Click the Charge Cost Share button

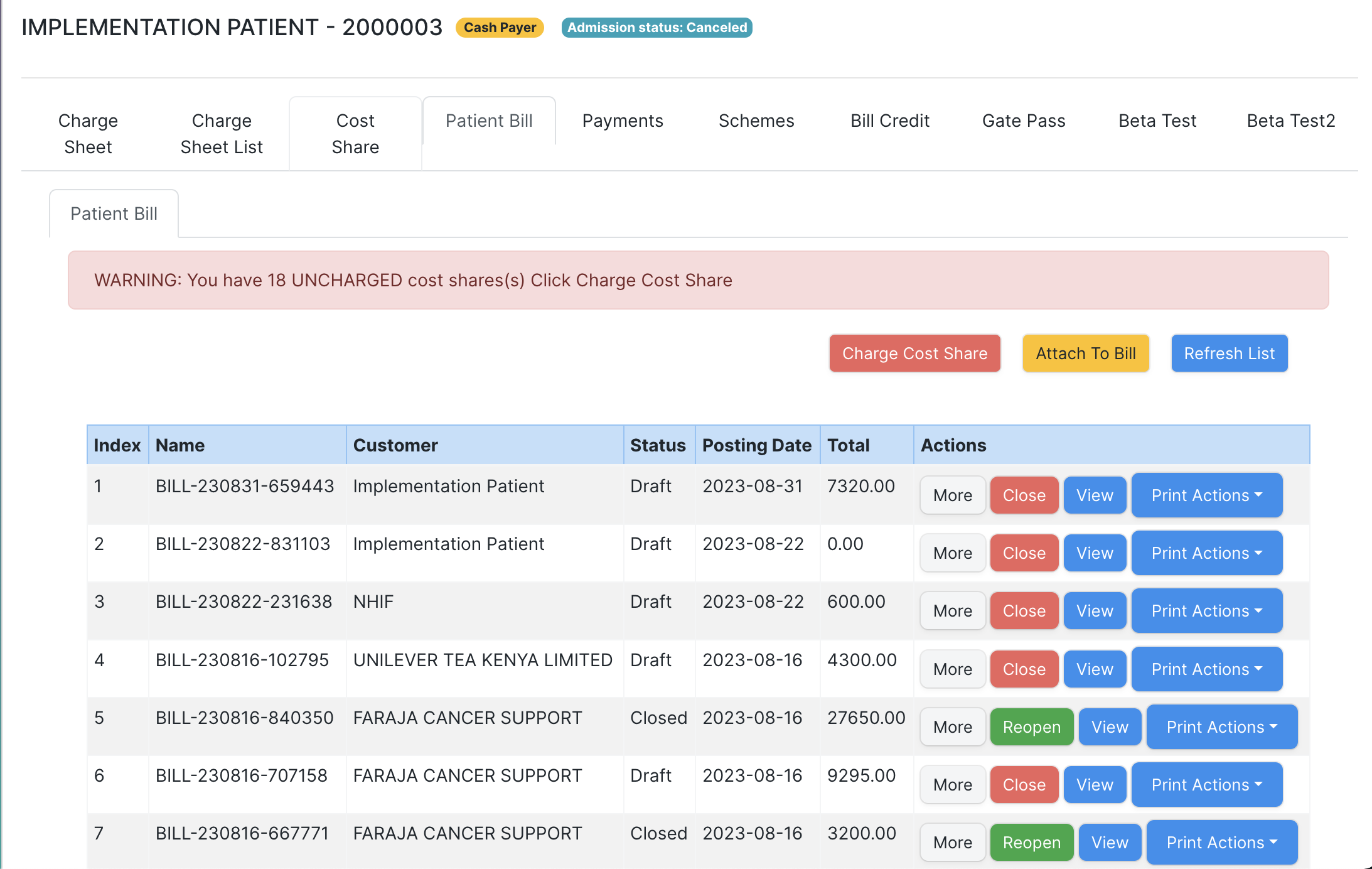(914, 354)
